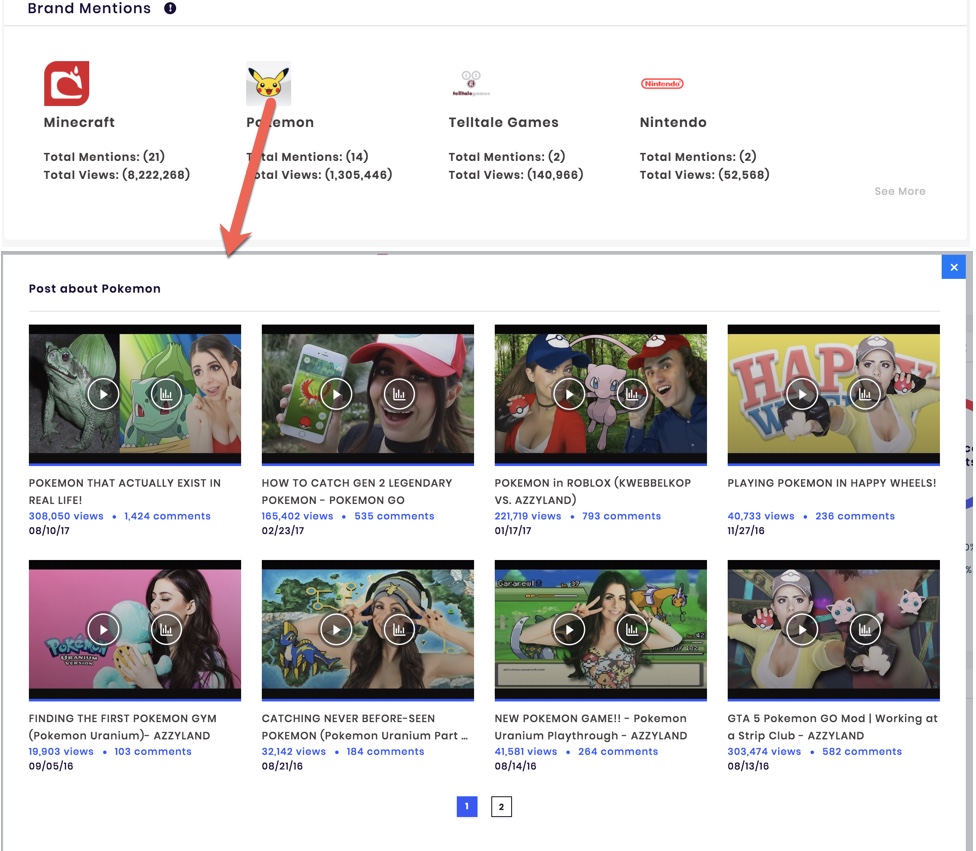Viewport: 976px width, 851px height.
Task: Click the Brand Mentions info icon
Action: (170, 8)
